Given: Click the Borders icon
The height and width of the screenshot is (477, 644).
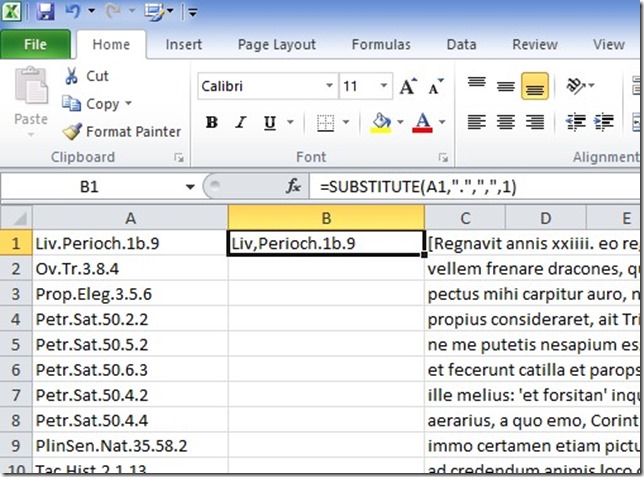Looking at the screenshot, I should [325, 123].
